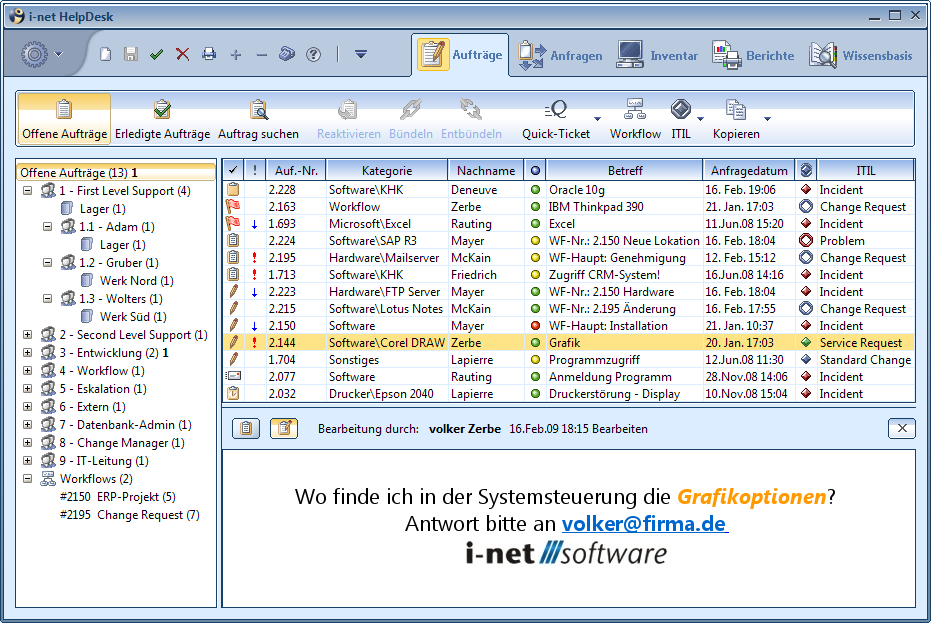
Task: Select #2195 Change Request workflow
Action: (x=129, y=514)
